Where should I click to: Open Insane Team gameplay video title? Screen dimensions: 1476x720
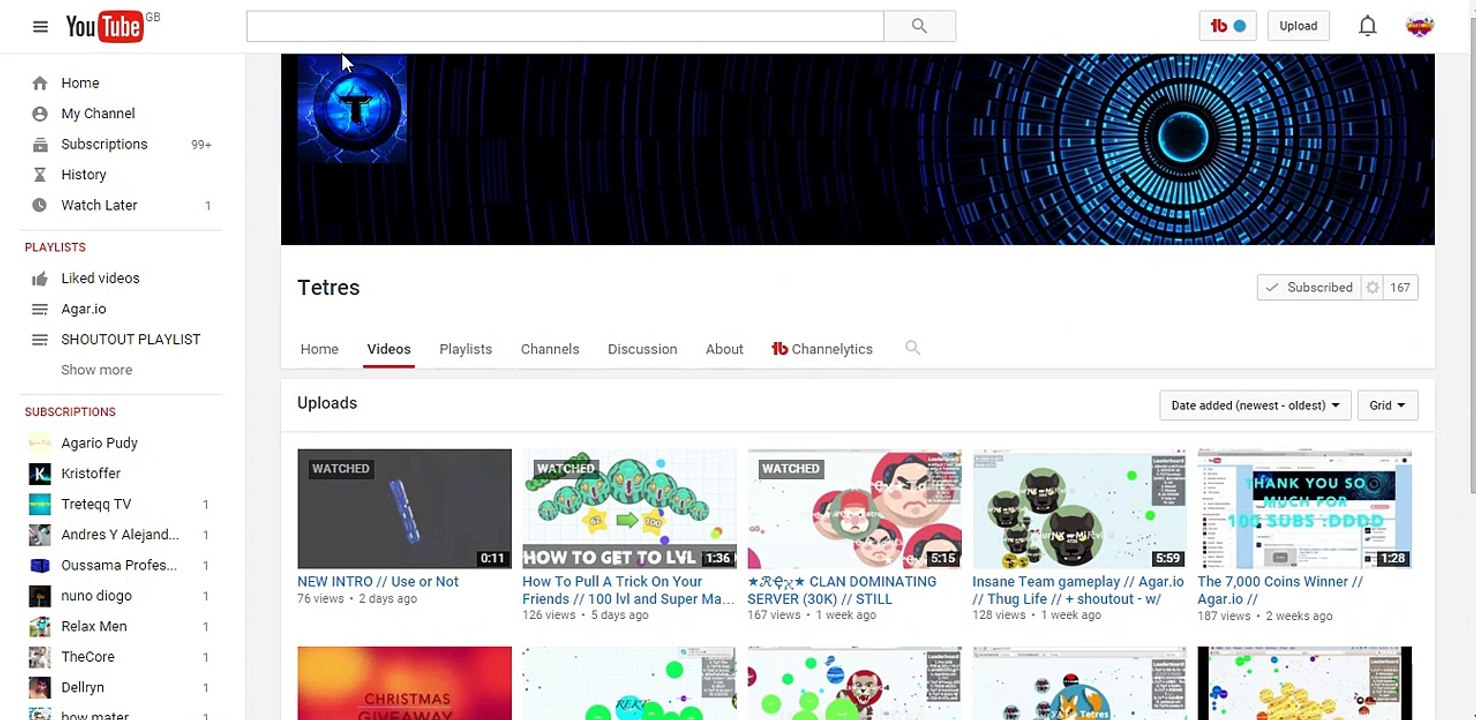pyautogui.click(x=1078, y=590)
